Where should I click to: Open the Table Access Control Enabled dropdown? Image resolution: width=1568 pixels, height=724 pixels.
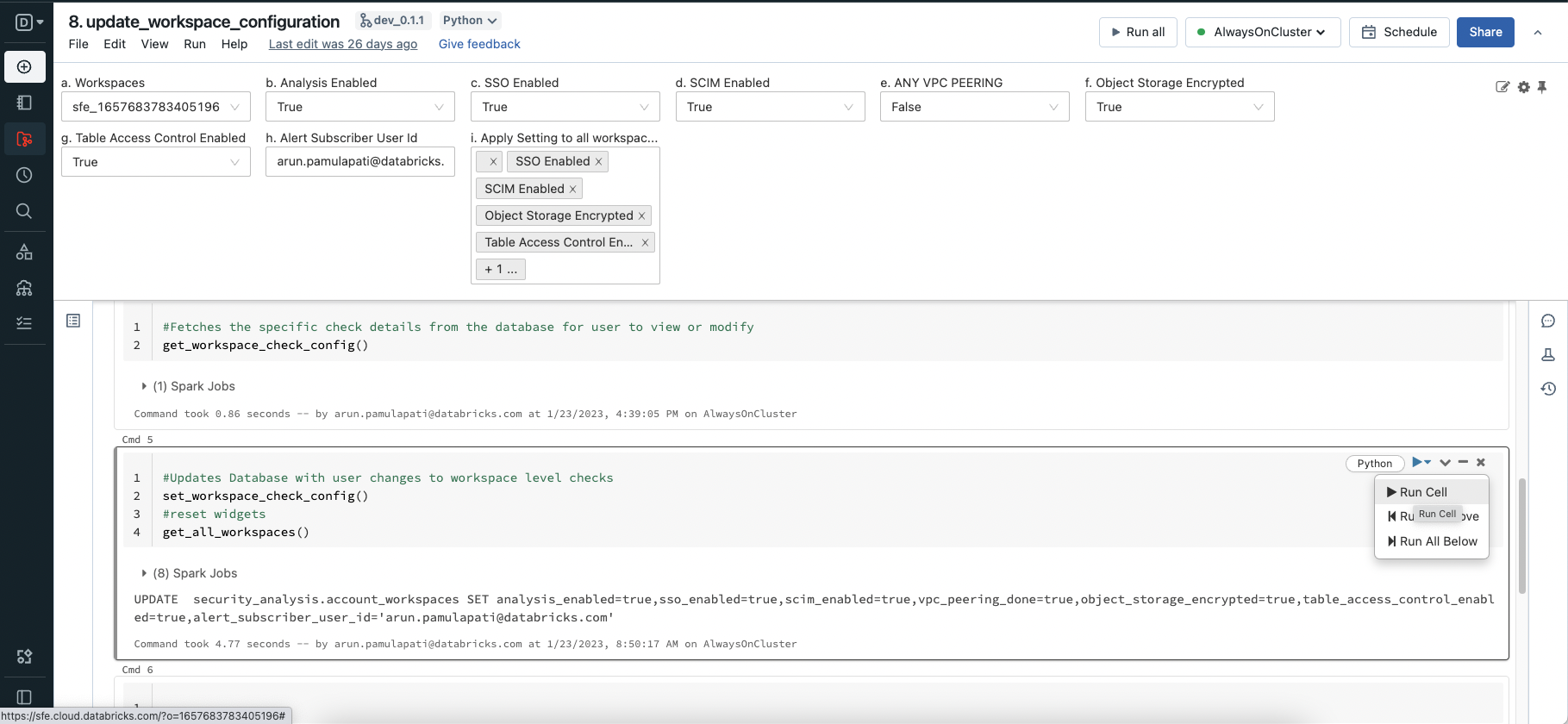coord(156,162)
